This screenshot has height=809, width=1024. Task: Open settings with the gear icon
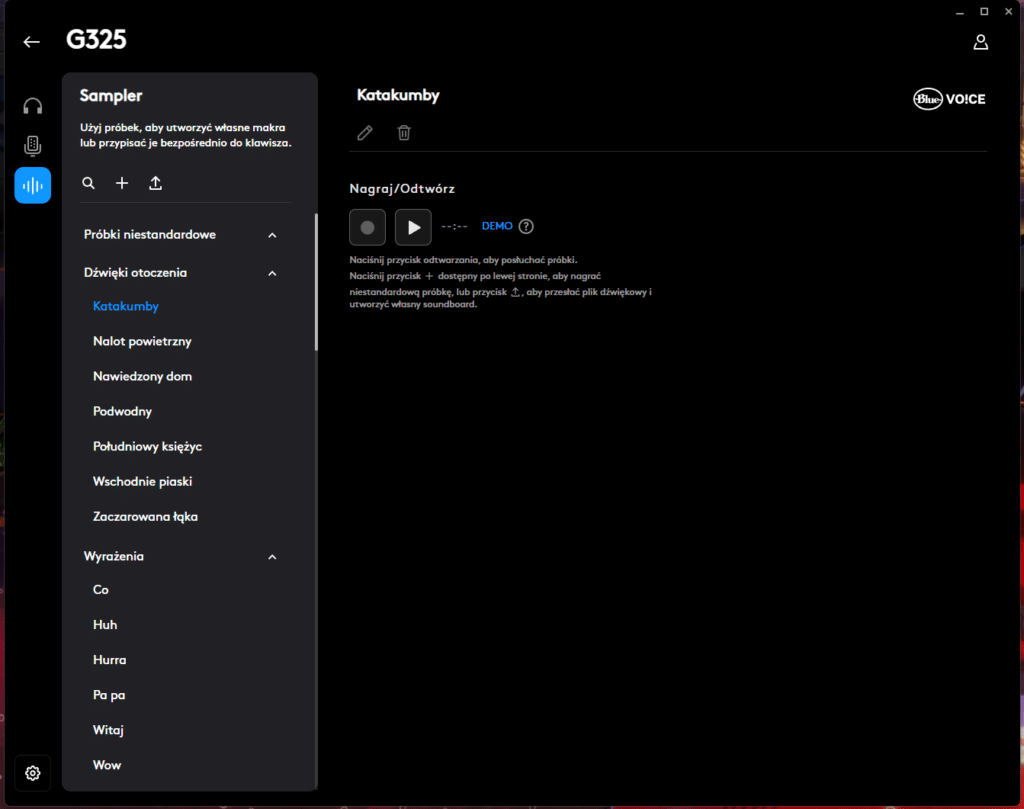(33, 773)
